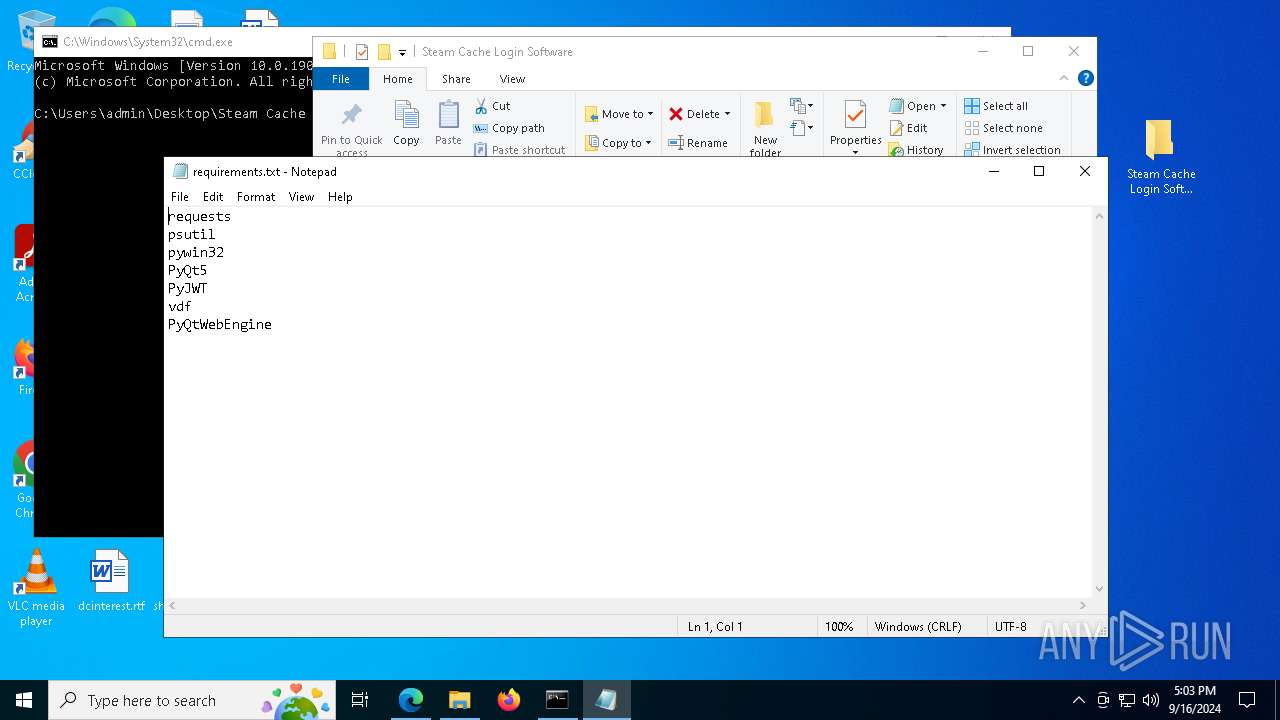Switch to the View ribbon tab in Explorer

click(x=512, y=79)
